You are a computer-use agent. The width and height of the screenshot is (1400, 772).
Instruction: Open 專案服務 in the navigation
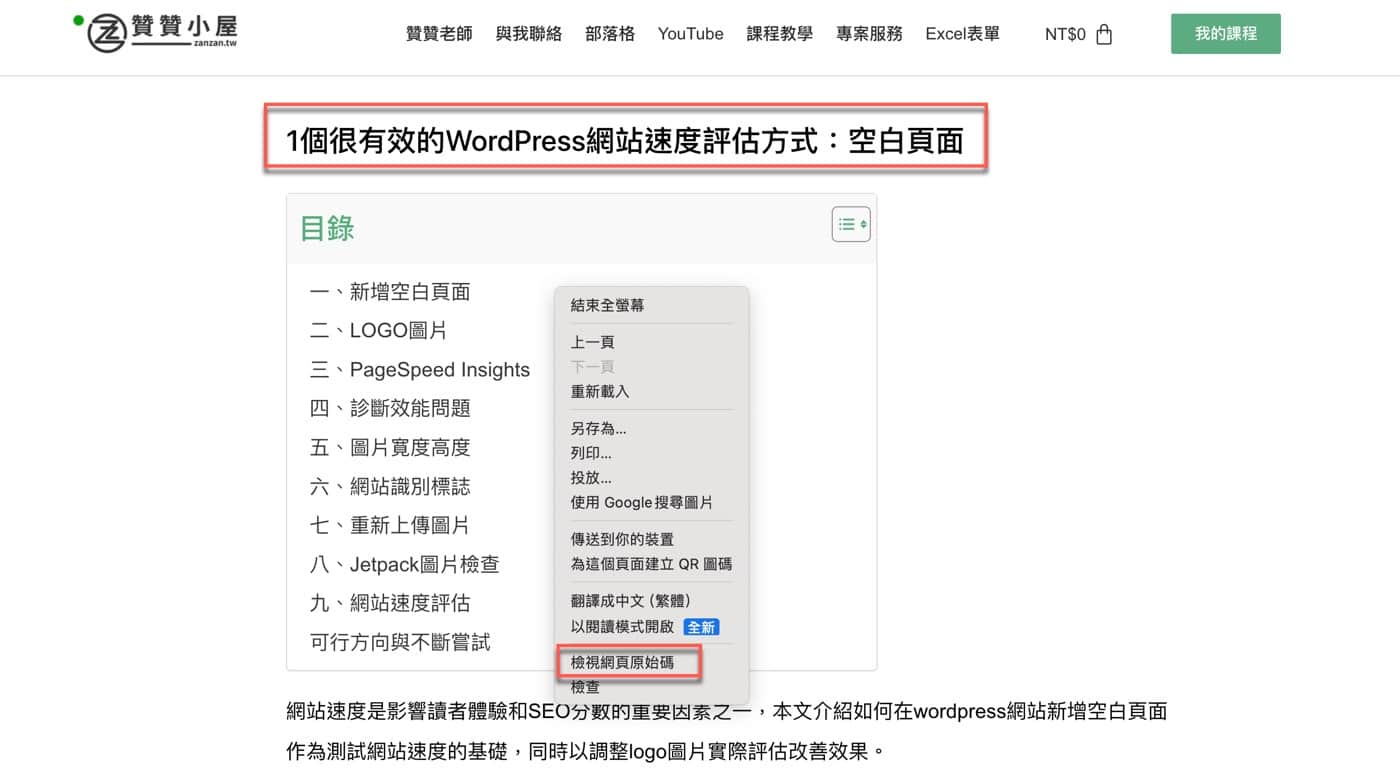[x=869, y=34]
